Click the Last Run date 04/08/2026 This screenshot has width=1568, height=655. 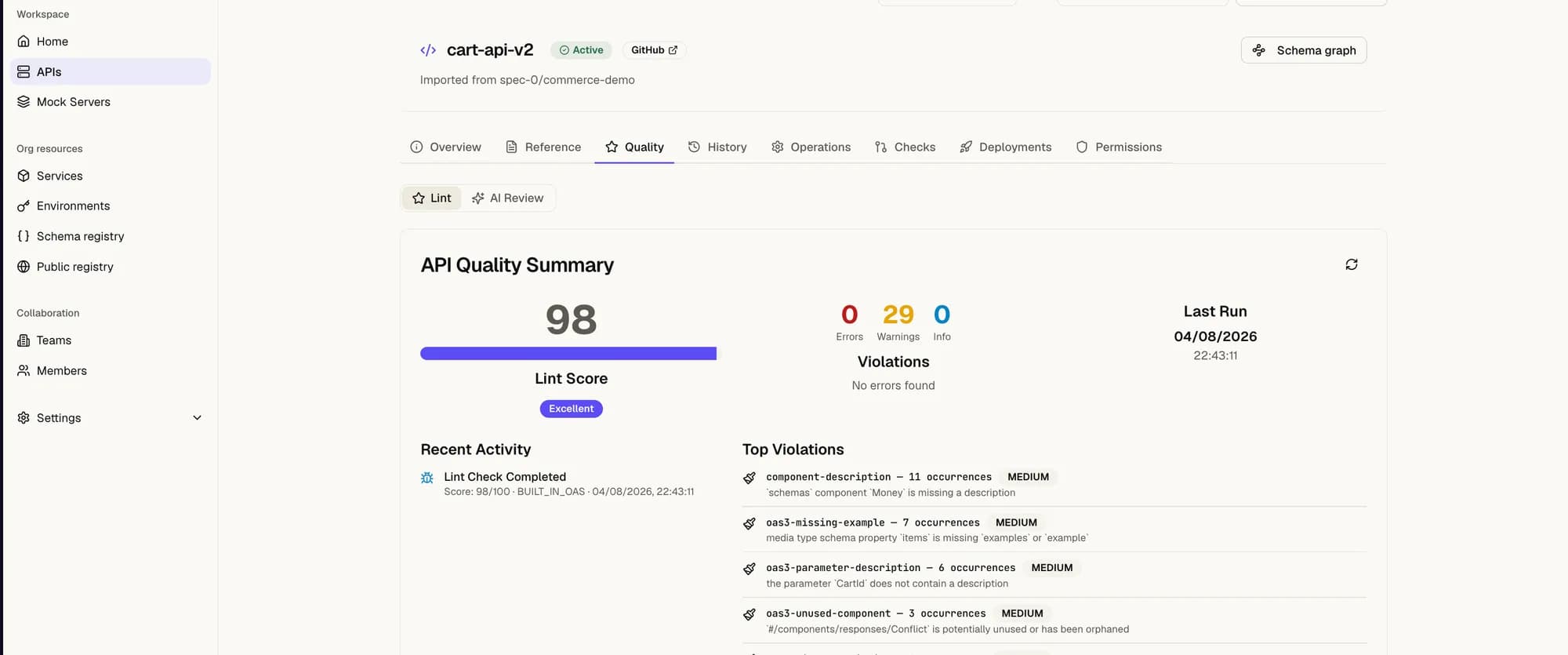[1215, 337]
